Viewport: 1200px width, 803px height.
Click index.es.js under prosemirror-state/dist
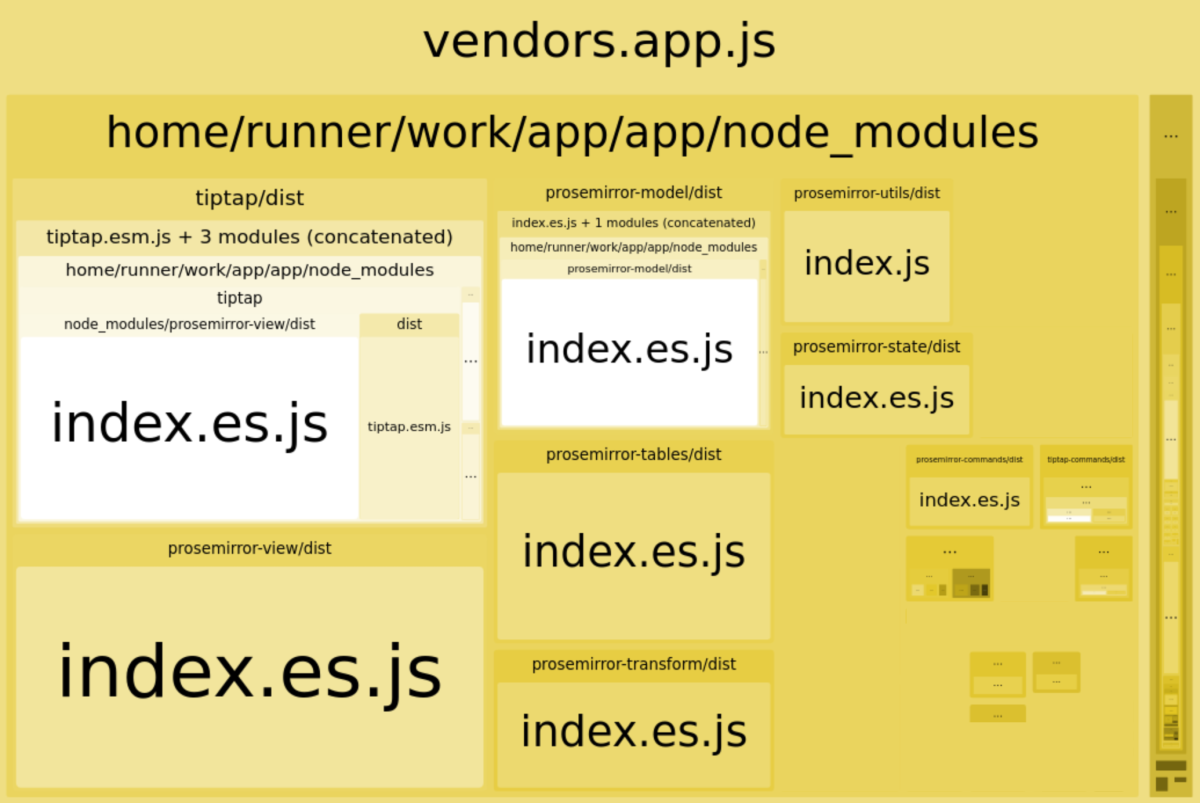point(876,398)
